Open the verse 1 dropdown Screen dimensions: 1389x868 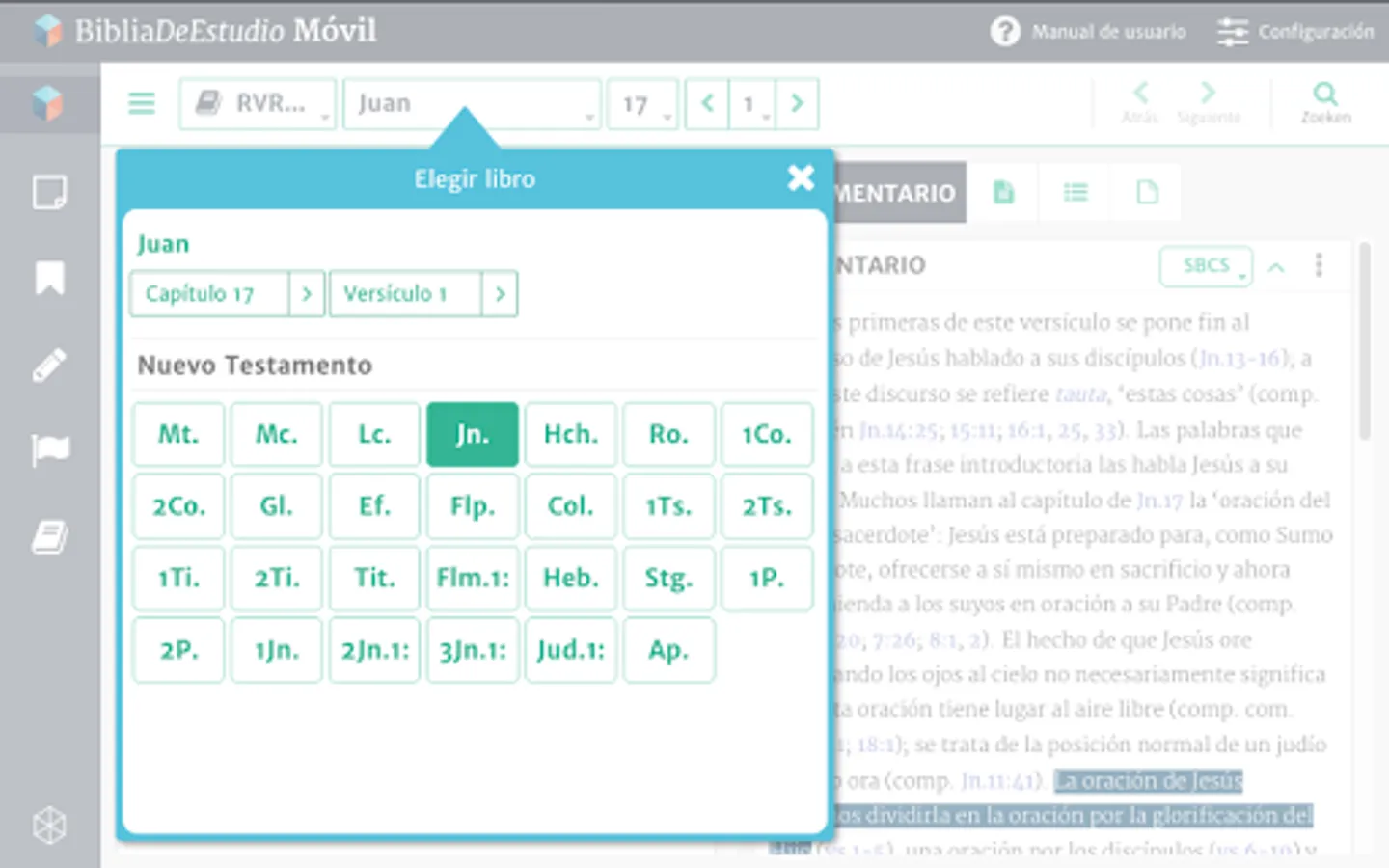[752, 103]
